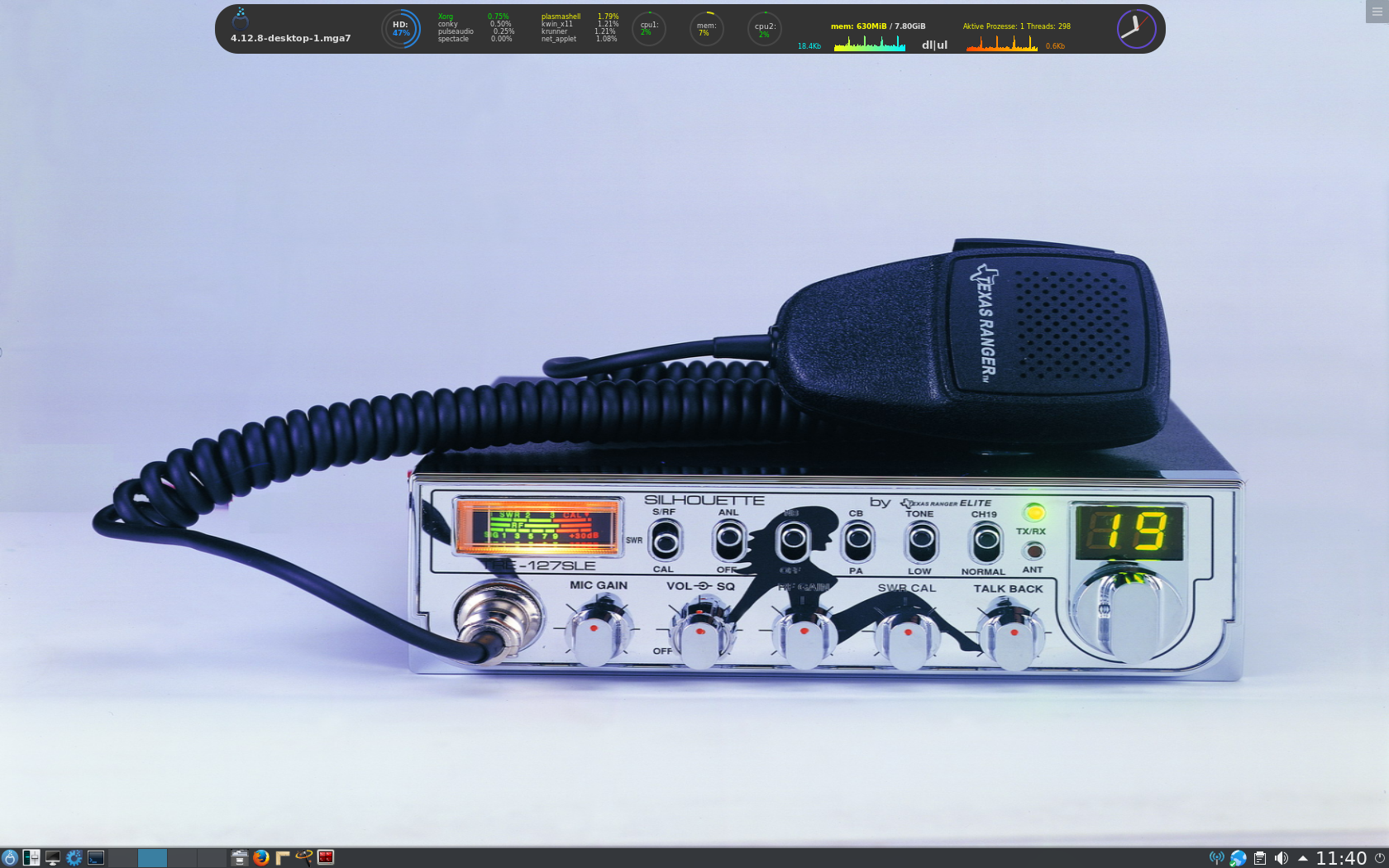This screenshot has height=868, width=1389.
Task: Open the speaker volume tray icon
Action: pos(1281,858)
